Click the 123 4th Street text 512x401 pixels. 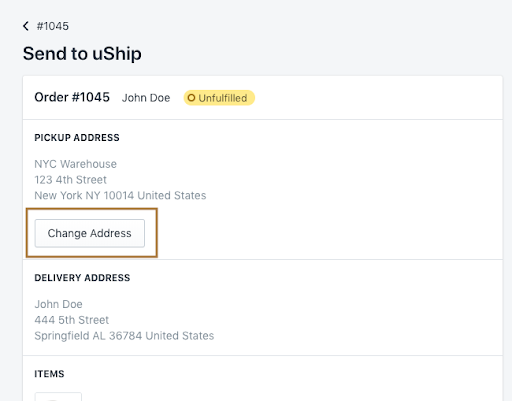tap(70, 180)
